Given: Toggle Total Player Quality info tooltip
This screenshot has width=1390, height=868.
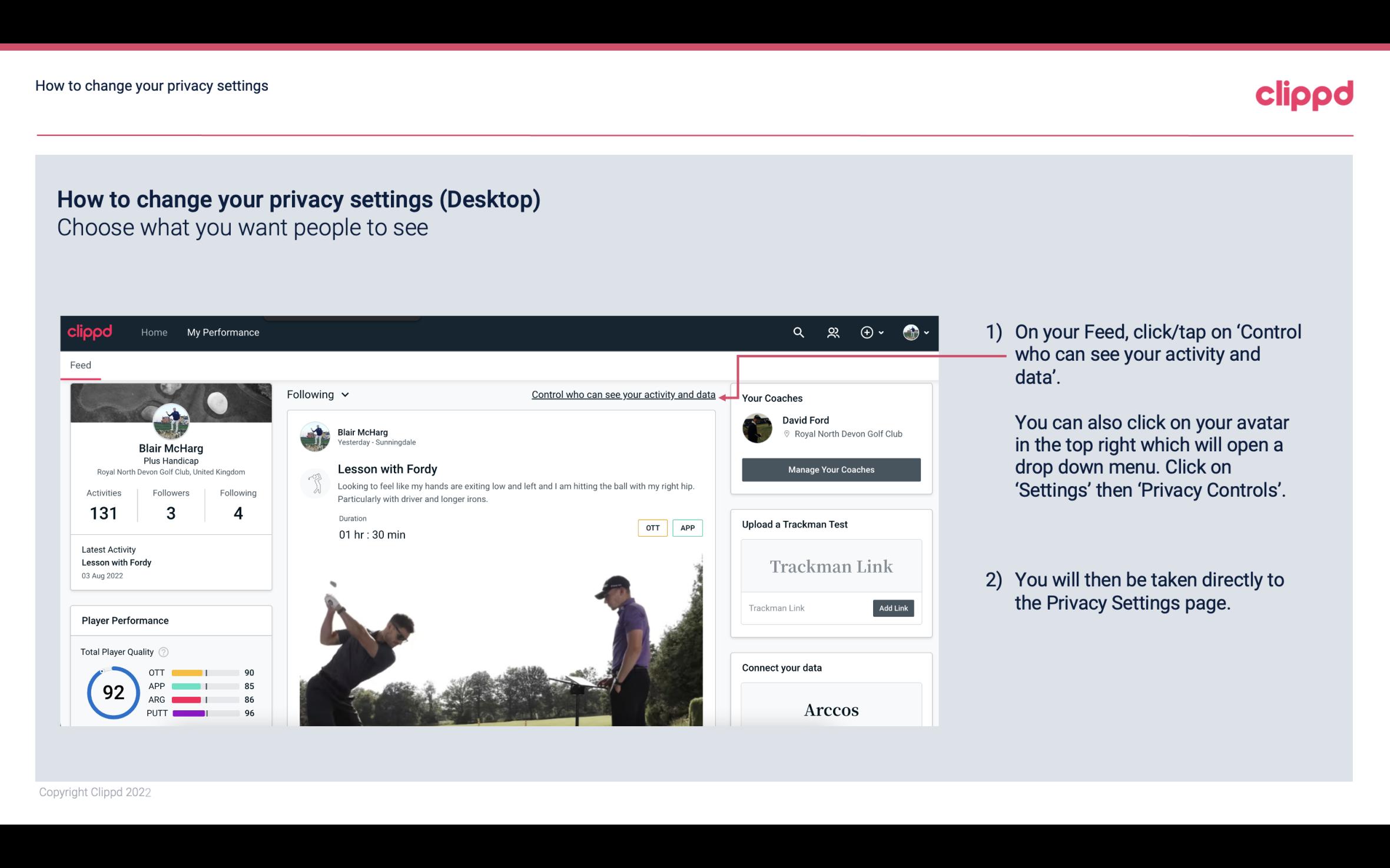Looking at the screenshot, I should click(x=163, y=651).
